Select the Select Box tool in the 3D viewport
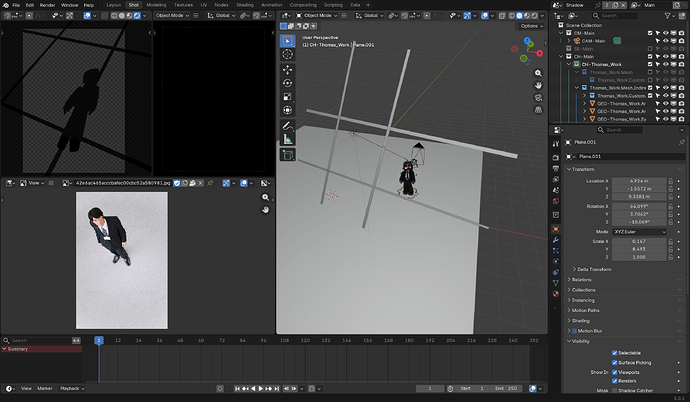Viewport: 690px width, 402px height. (287, 41)
